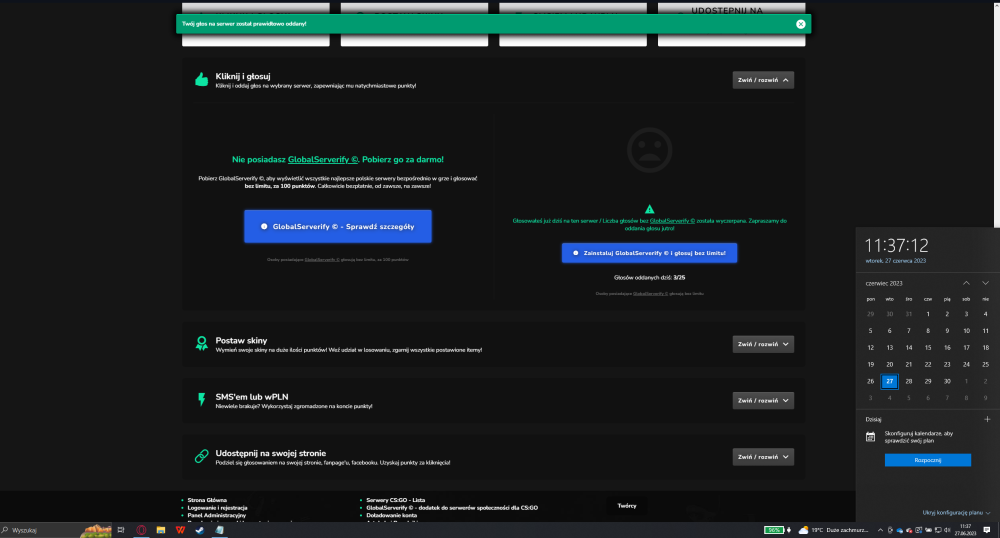This screenshot has width=1000, height=538.
Task: Expand the Postaw skiny section
Action: click(x=763, y=344)
